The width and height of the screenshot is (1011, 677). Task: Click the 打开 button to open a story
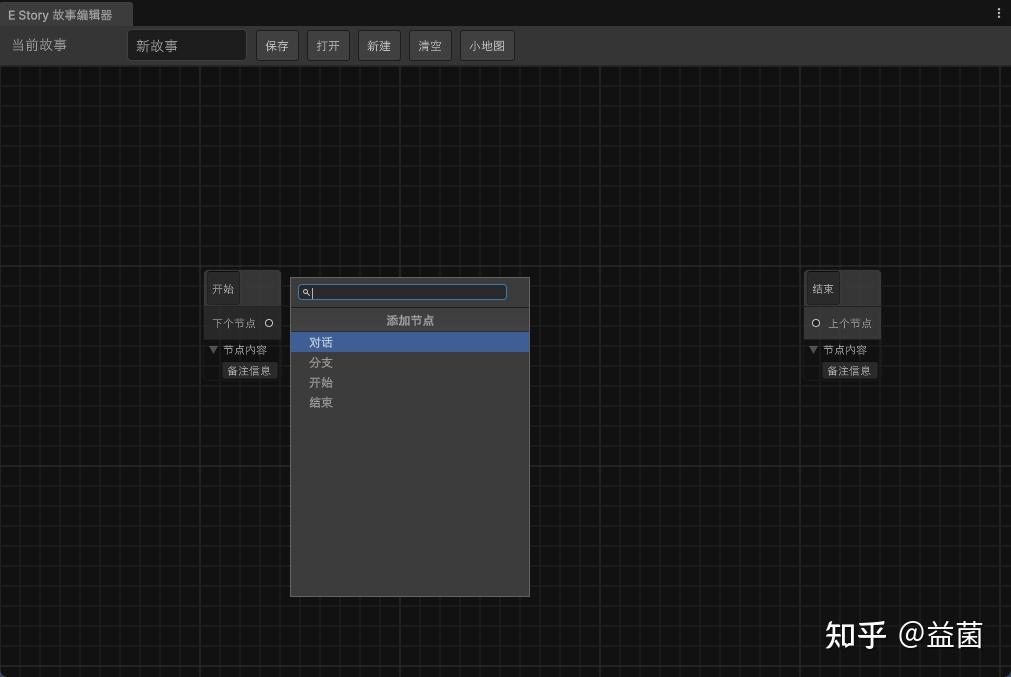328,45
